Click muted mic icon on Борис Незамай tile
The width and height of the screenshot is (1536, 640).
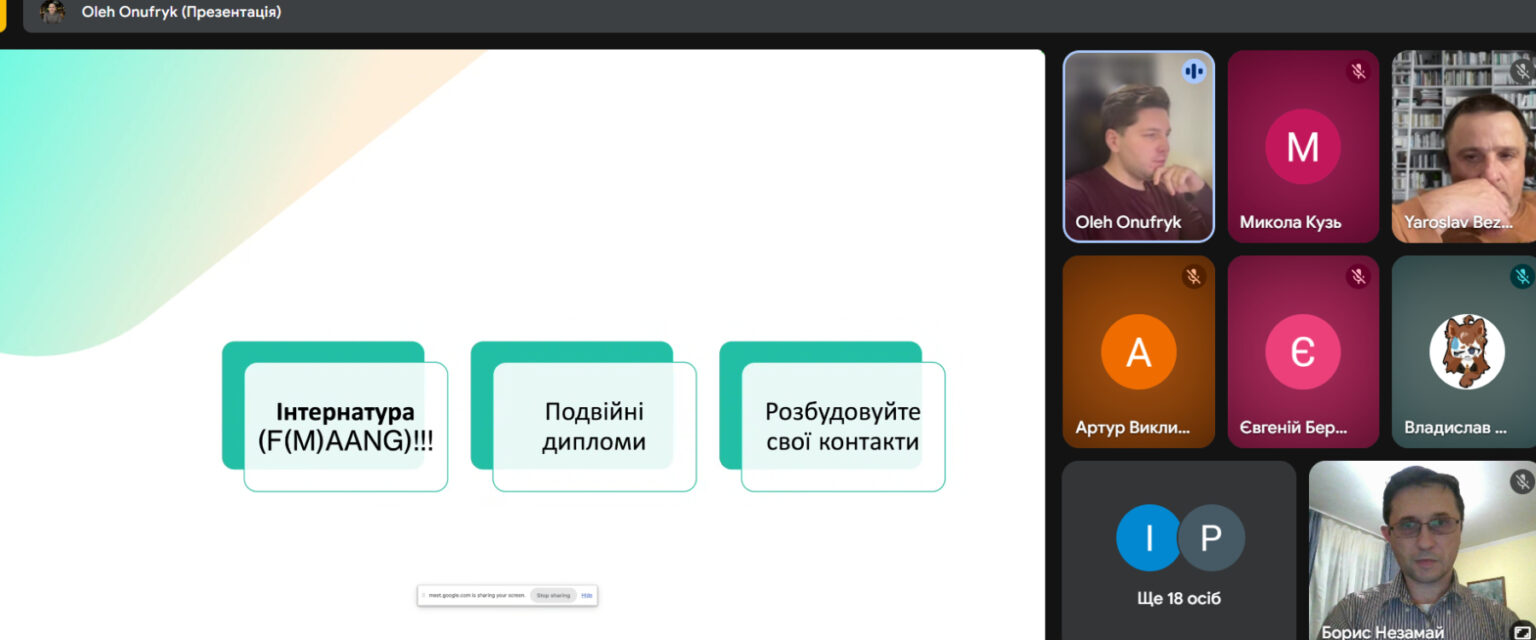click(1521, 482)
